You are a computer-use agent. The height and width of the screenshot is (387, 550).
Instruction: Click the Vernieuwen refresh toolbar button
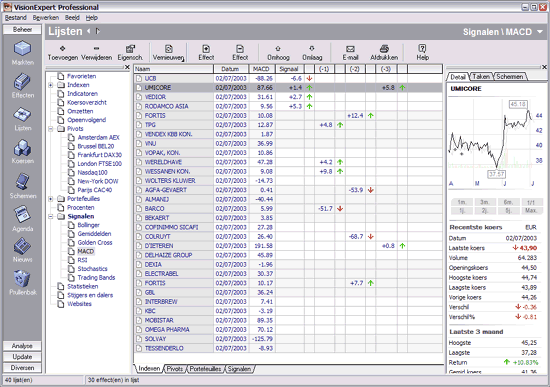tap(168, 53)
